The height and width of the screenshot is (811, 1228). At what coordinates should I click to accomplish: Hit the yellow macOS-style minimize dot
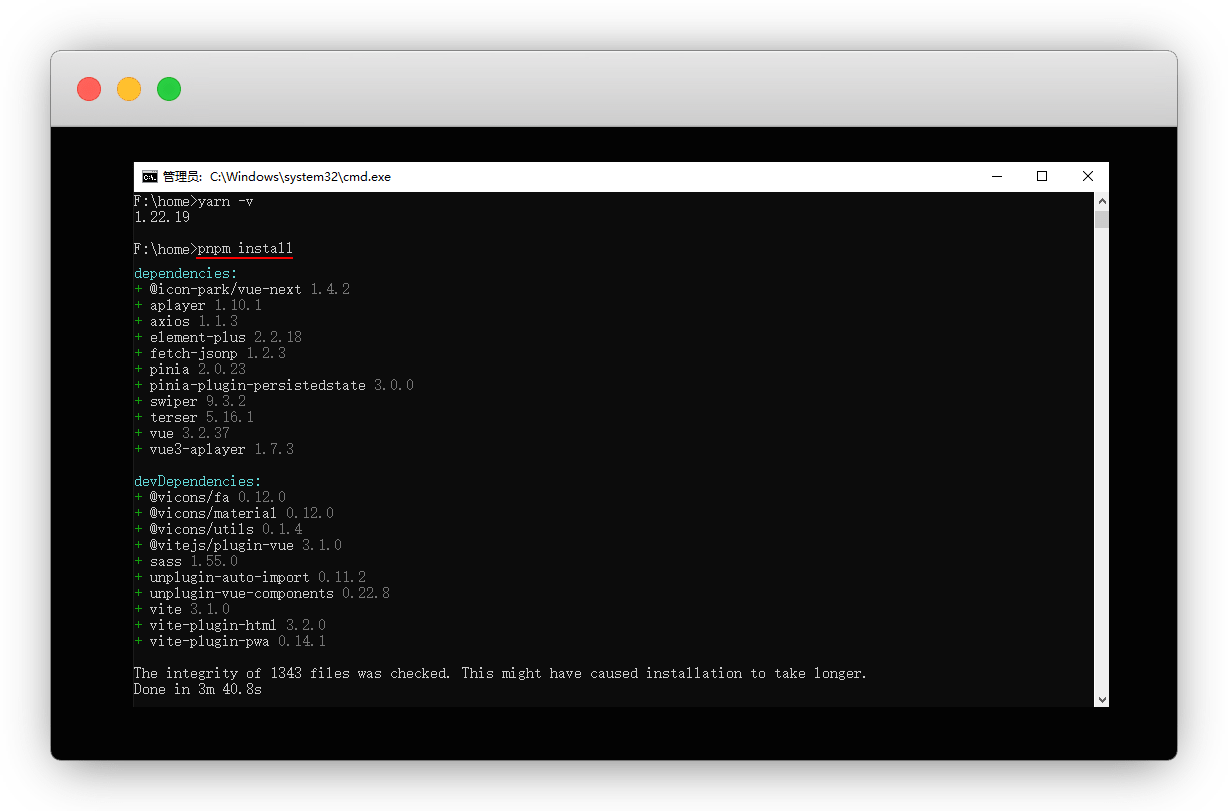point(129,89)
